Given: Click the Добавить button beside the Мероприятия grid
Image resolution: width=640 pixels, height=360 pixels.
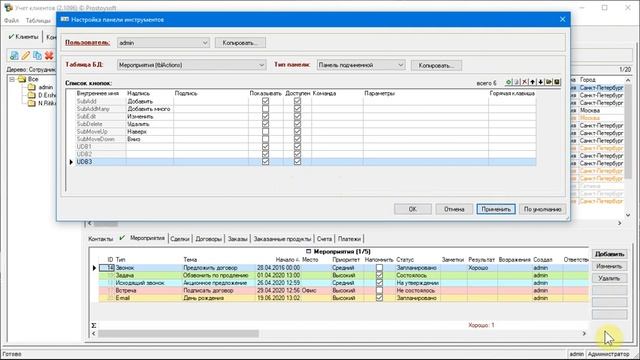Looking at the screenshot, I should pyautogui.click(x=609, y=254).
